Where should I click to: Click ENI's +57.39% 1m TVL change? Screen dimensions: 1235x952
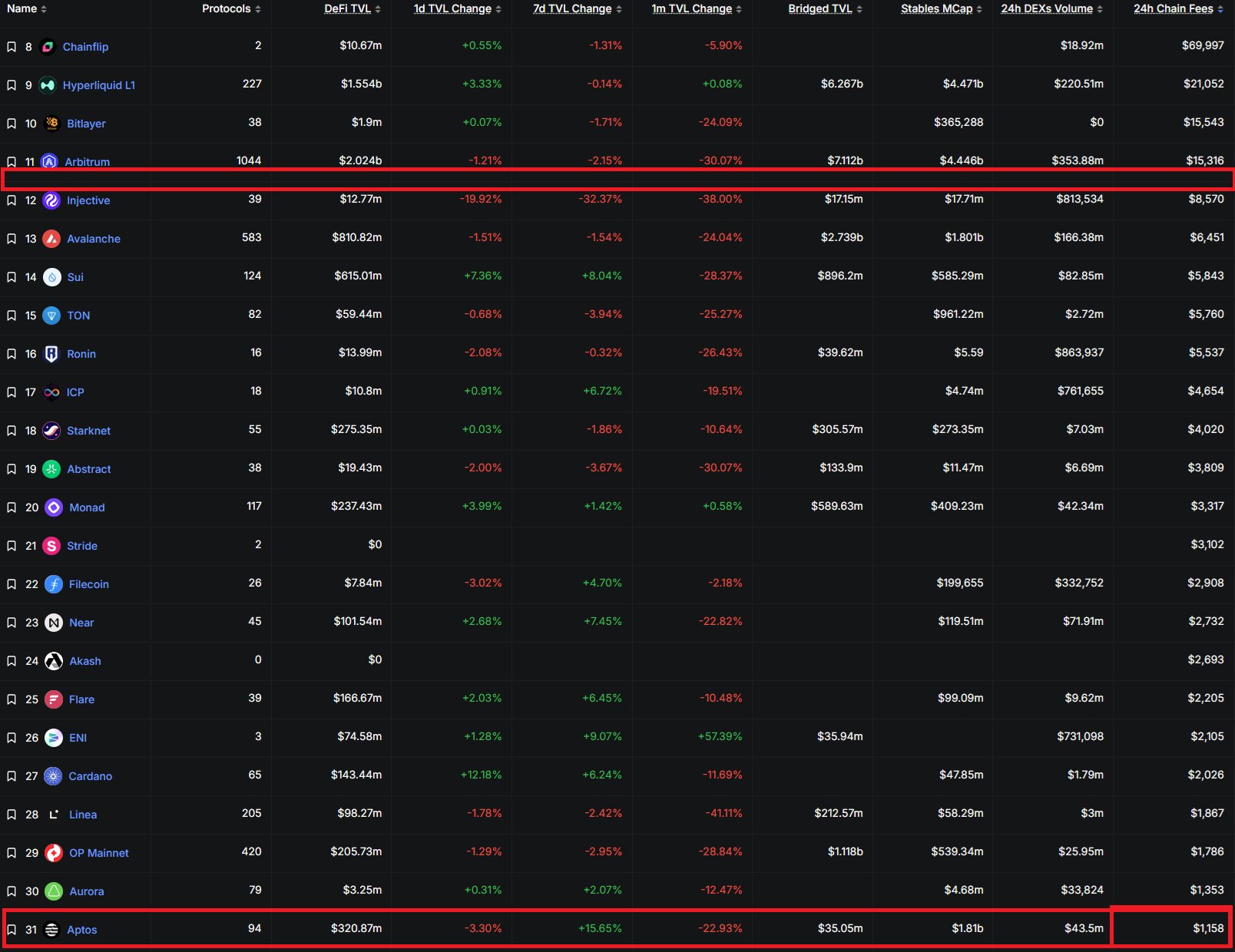720,736
